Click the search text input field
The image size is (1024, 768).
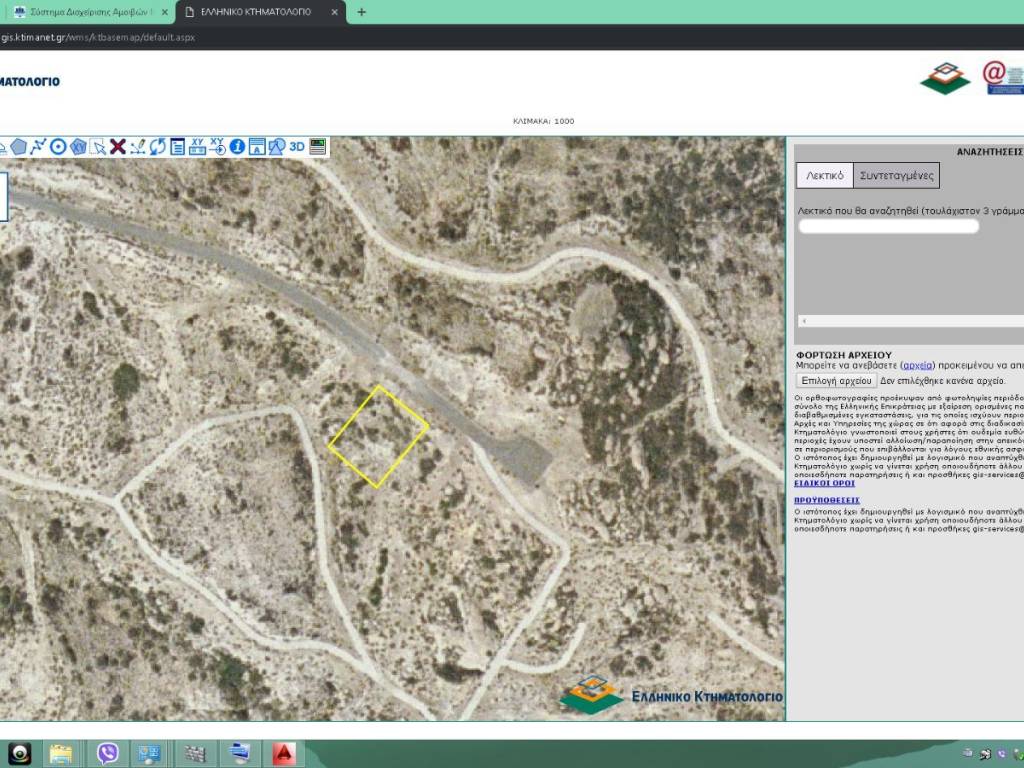click(888, 227)
